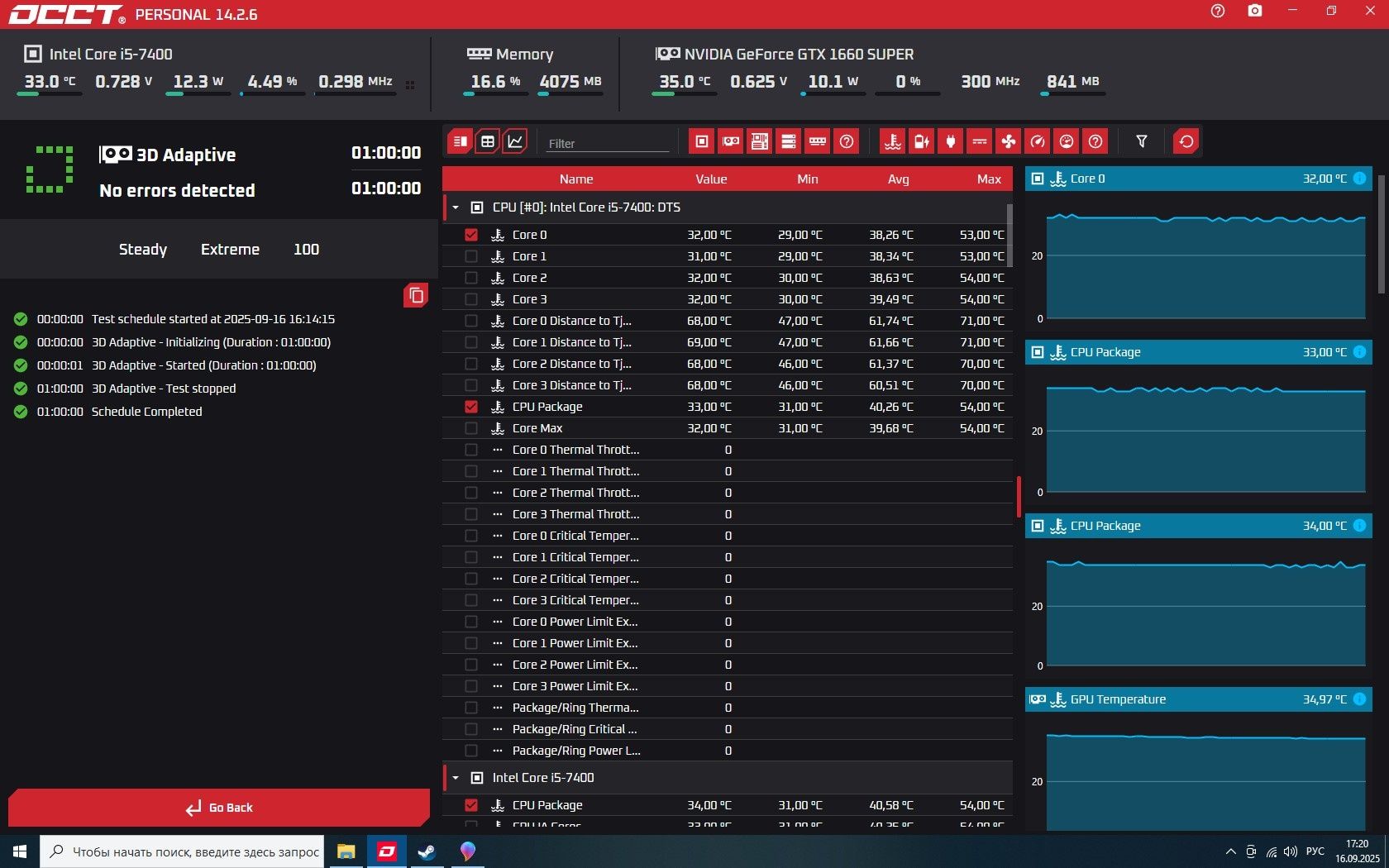This screenshot has width=1389, height=868.
Task: Check the Core 1 sensor checkbox
Action: click(471, 256)
